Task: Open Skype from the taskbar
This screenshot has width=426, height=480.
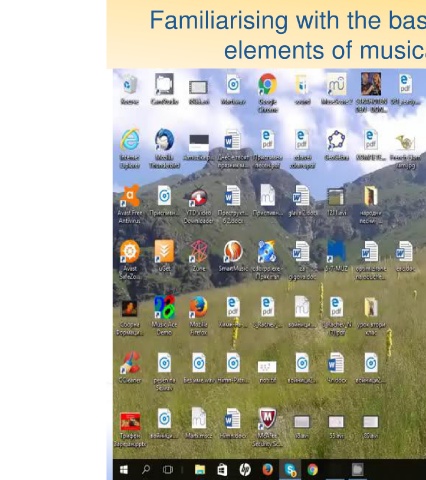Action: click(x=290, y=469)
